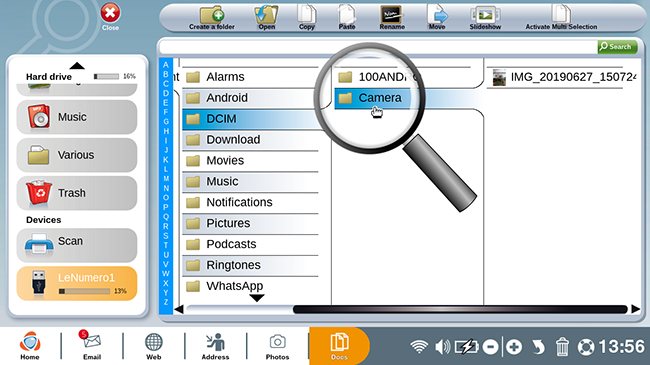650x365 pixels.
Task: Select the 100ANDRO folder
Action: (402, 77)
